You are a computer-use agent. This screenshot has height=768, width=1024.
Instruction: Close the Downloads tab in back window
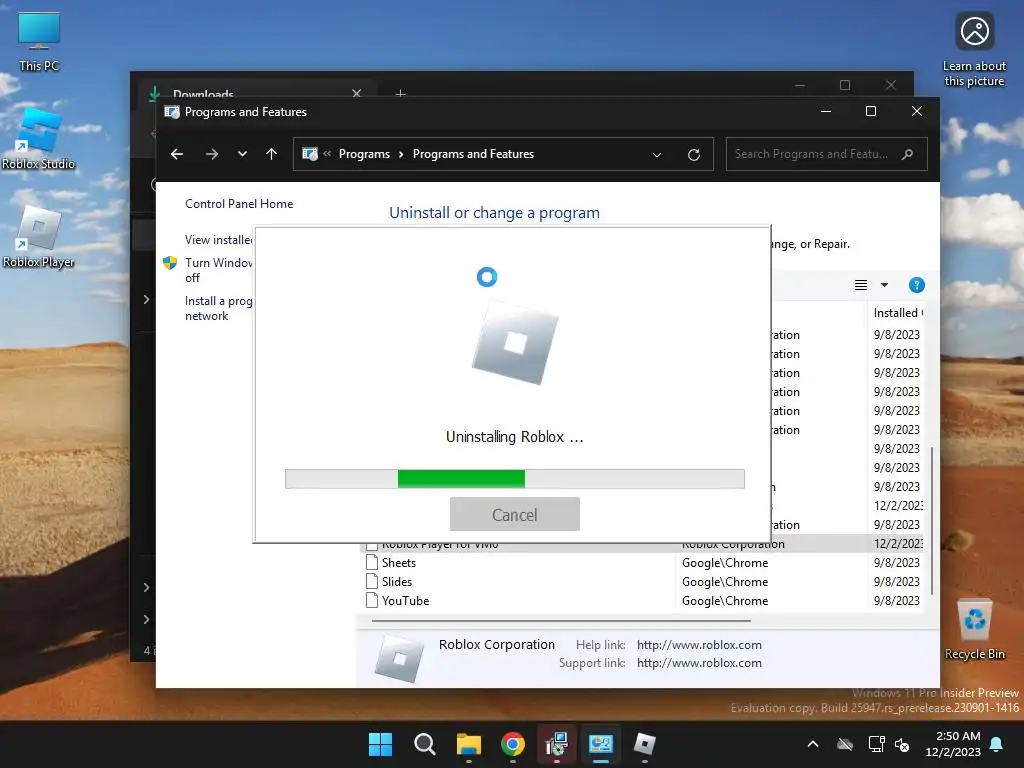pyautogui.click(x=357, y=93)
